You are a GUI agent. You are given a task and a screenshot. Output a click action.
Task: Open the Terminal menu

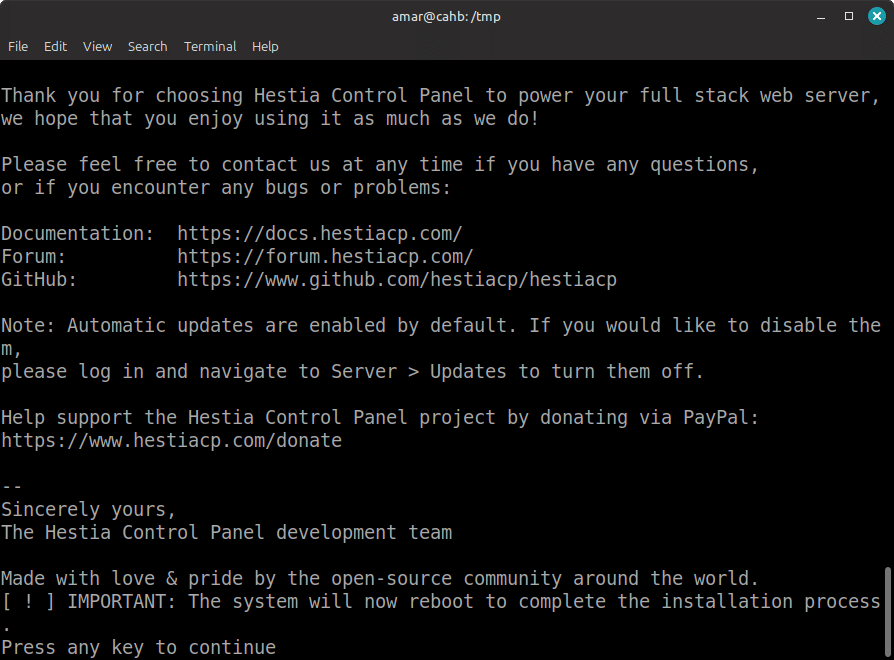[x=210, y=47]
